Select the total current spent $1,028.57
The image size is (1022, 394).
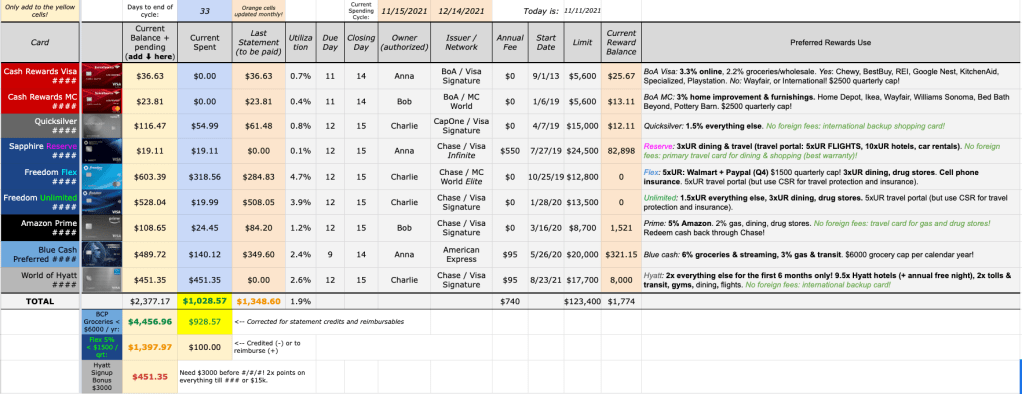coord(204,301)
